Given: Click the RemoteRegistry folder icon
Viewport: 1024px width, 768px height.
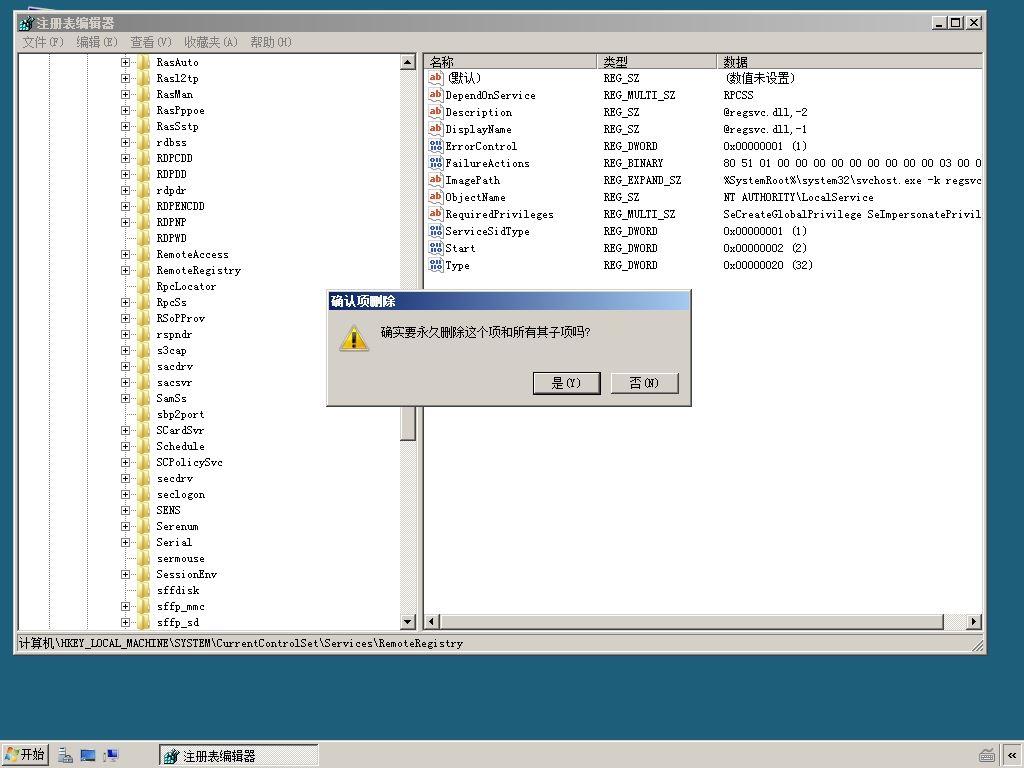Looking at the screenshot, I should click(144, 270).
